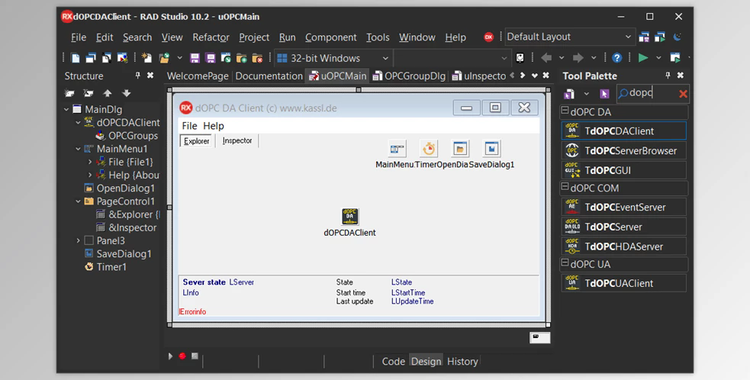Viewport: 750px width, 380px height.
Task: Select the SaveDialog1 component icon on form
Action: tap(492, 149)
